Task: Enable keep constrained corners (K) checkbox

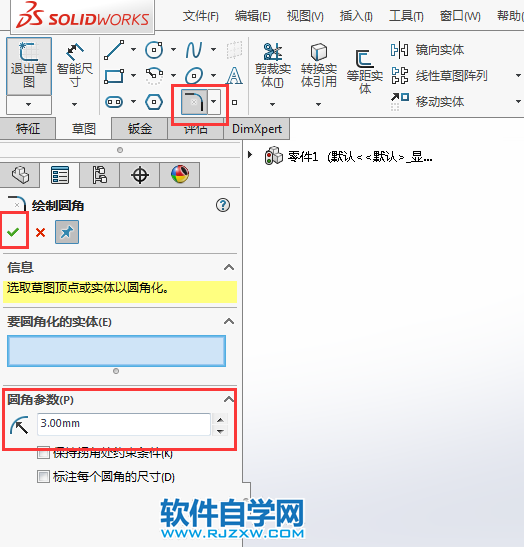Action: (x=43, y=453)
